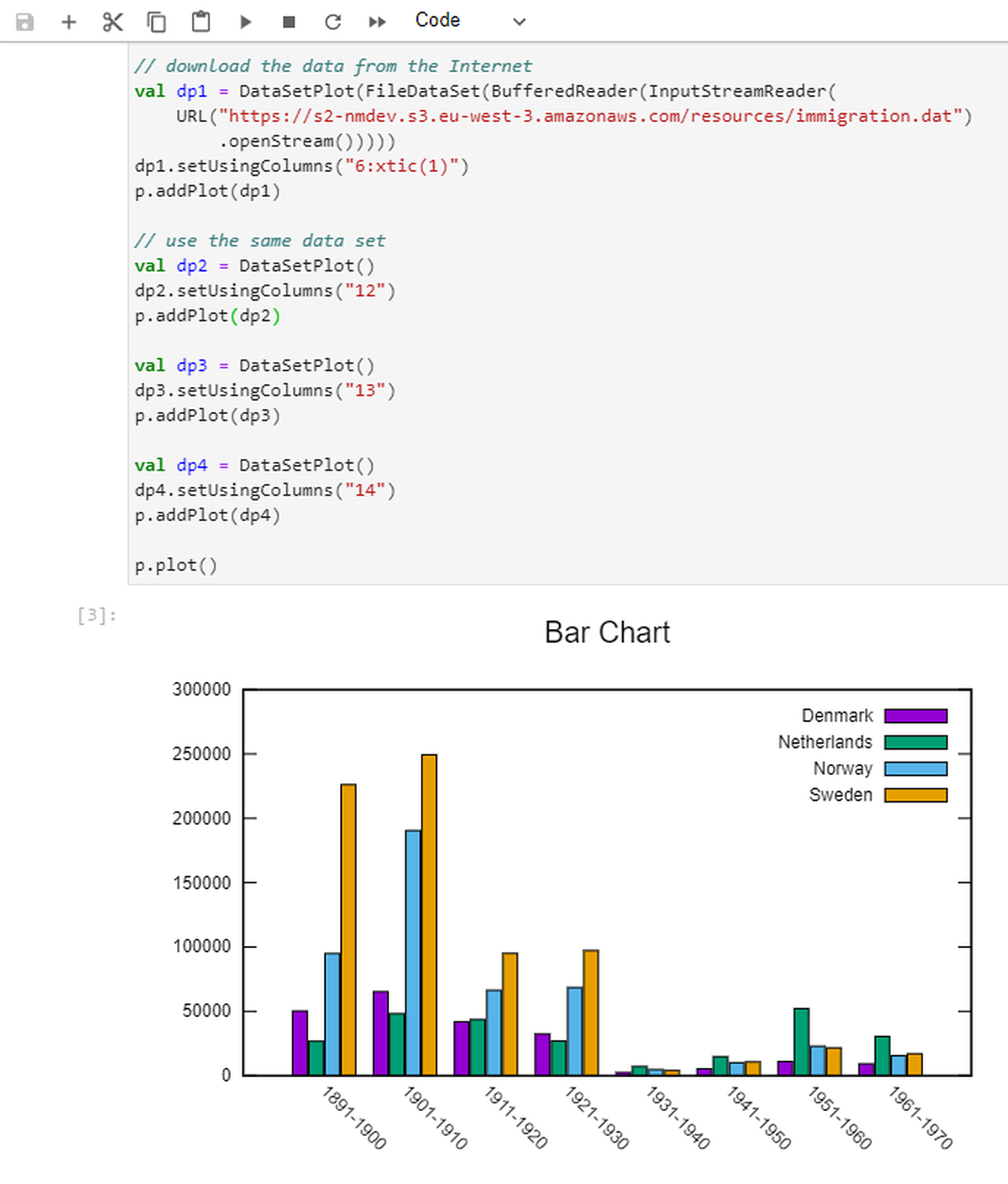Viewport: 1008px width, 1184px height.
Task: Click the 1921-1930 axis label
Action: (x=596, y=1118)
